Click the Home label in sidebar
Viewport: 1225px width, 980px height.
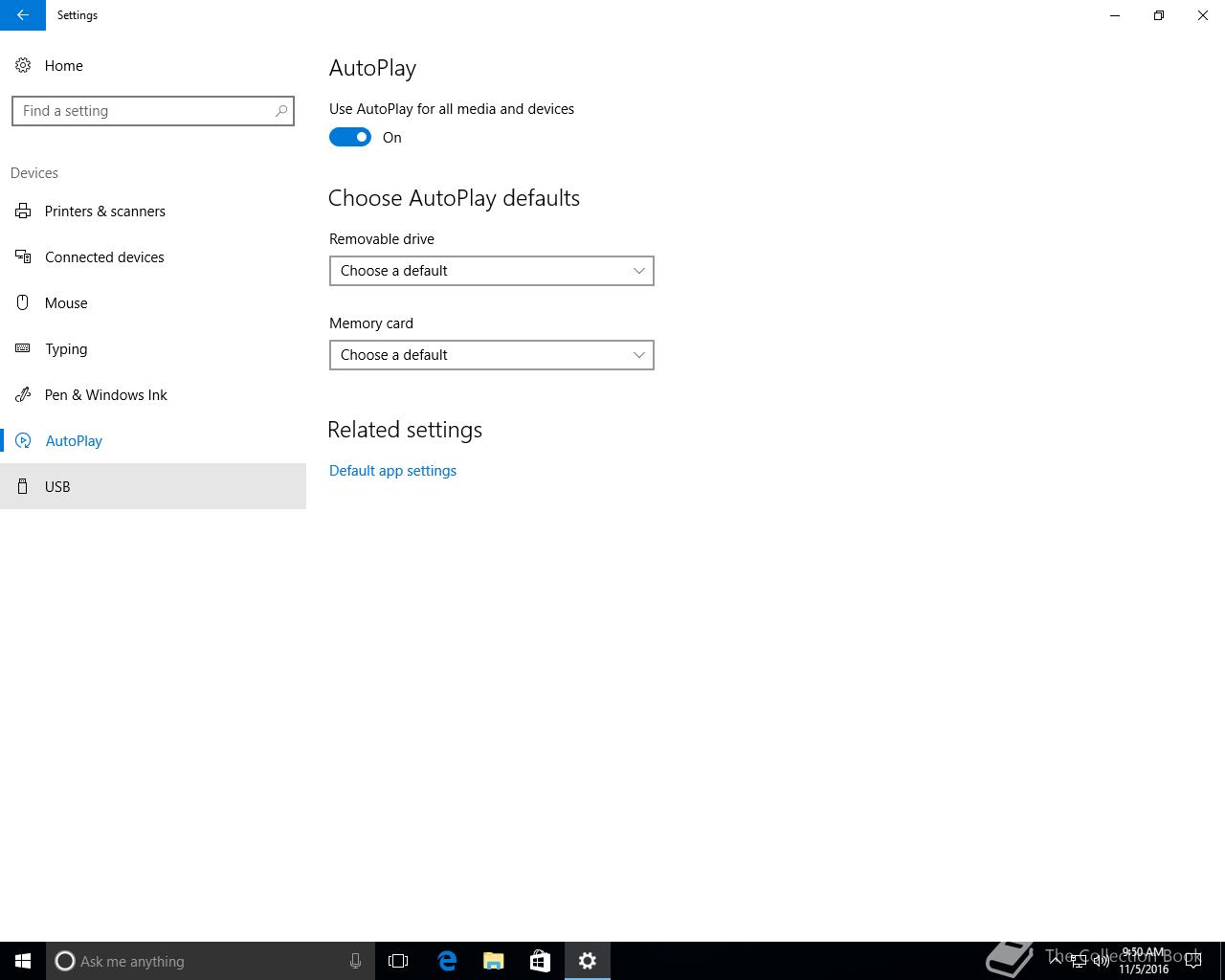64,65
